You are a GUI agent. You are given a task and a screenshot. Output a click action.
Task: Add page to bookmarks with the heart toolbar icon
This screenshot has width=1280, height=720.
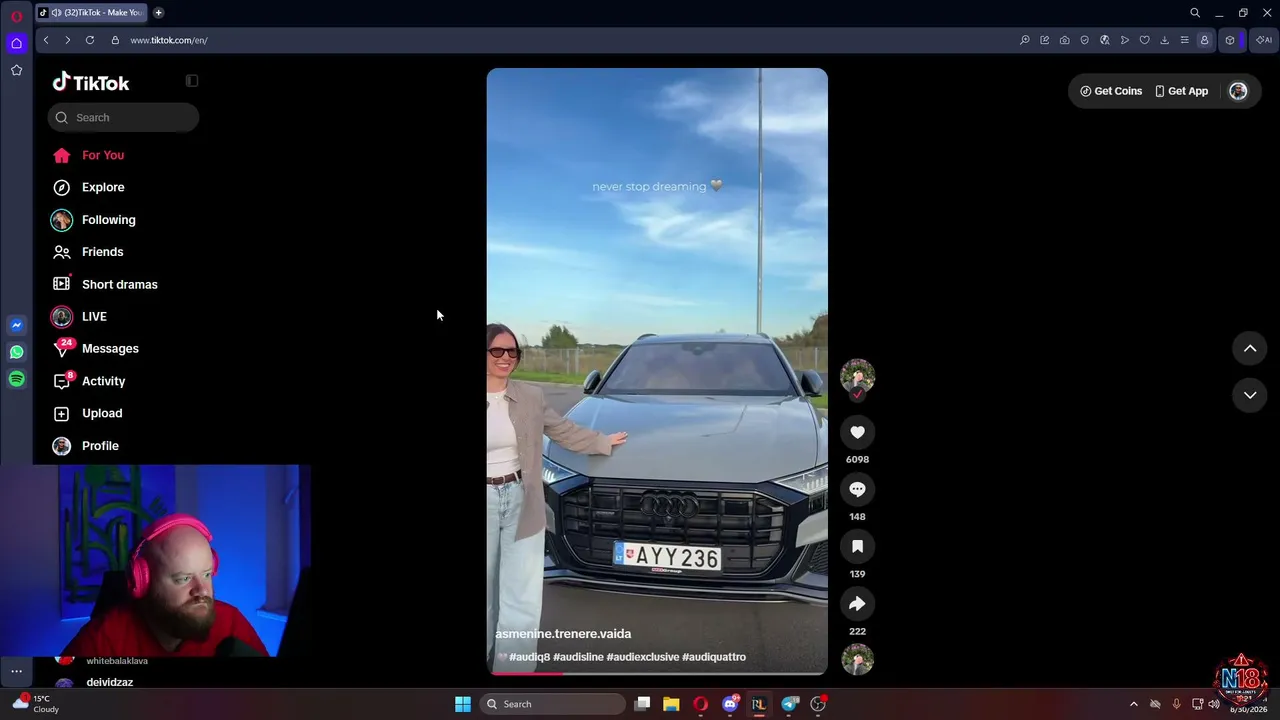[x=1144, y=40]
